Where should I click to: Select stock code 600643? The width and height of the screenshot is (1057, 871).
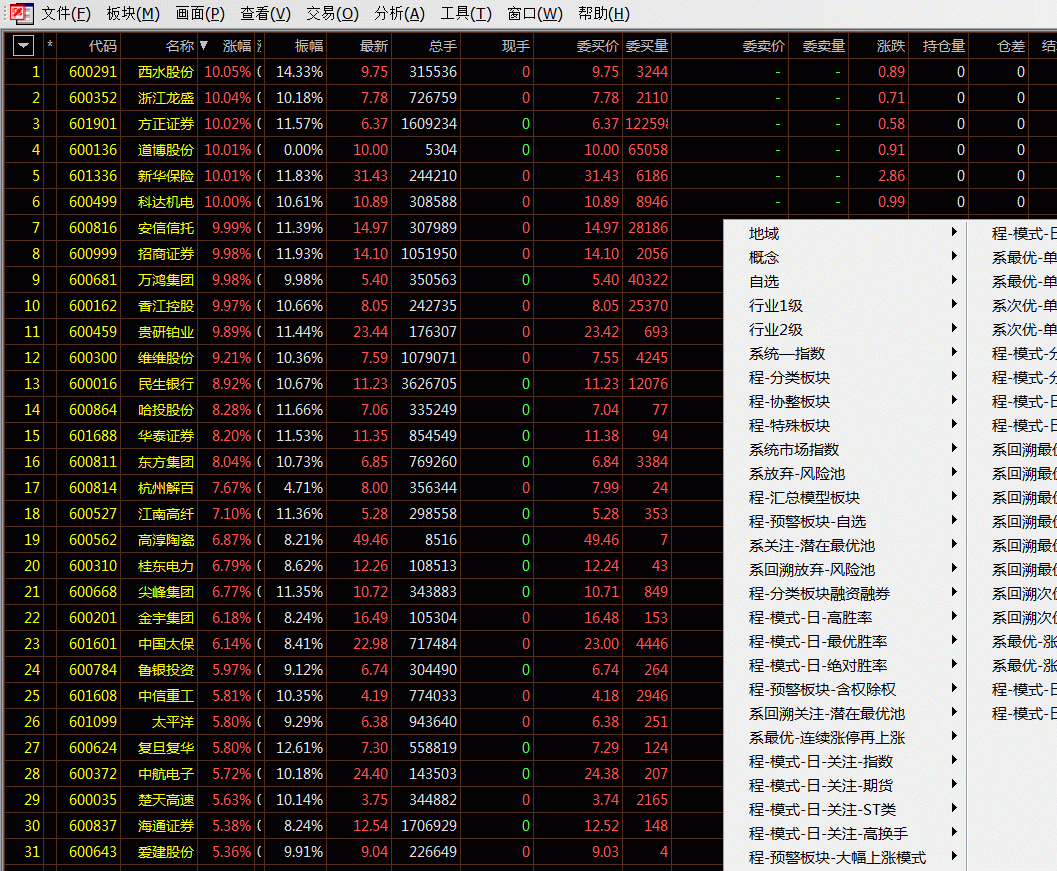pos(93,852)
